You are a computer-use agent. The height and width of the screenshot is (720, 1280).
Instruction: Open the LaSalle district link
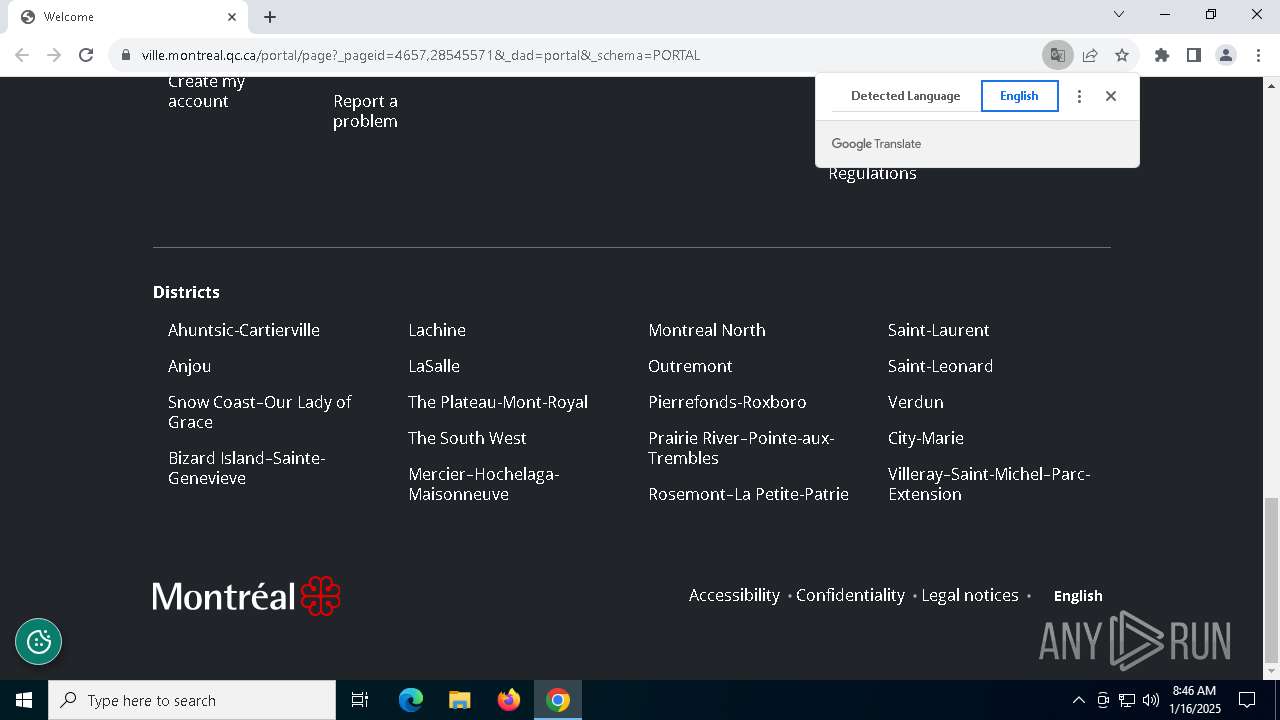[434, 366]
